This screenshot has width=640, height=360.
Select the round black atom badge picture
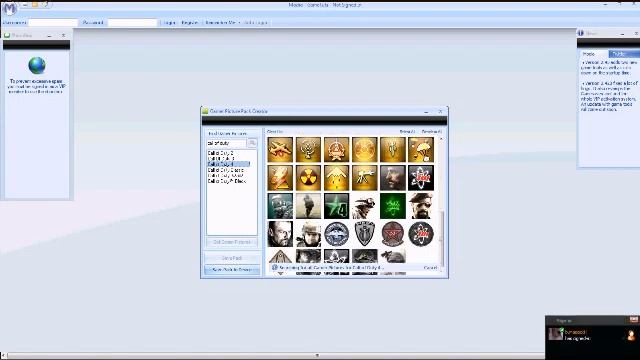click(421, 234)
